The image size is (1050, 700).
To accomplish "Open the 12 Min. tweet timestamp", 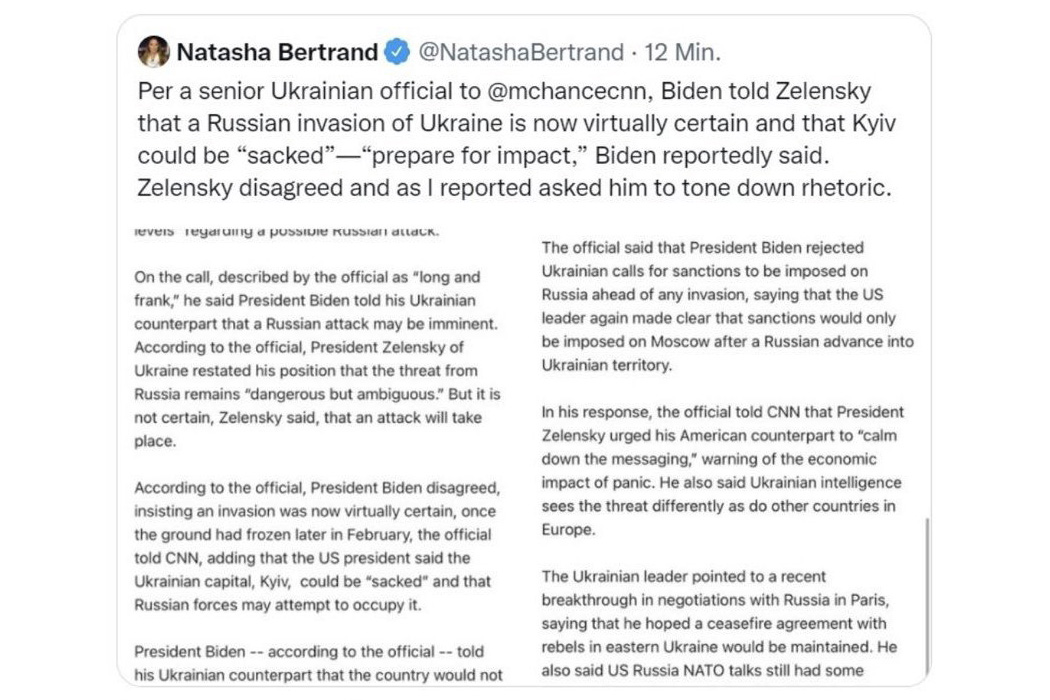I will [682, 52].
